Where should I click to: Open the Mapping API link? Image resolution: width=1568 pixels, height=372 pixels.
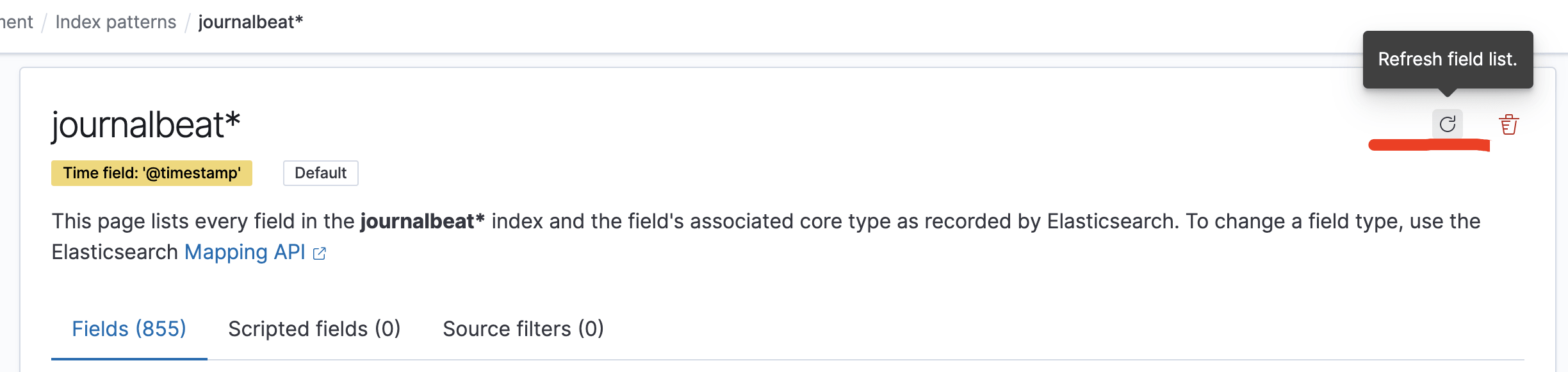pyautogui.click(x=245, y=252)
